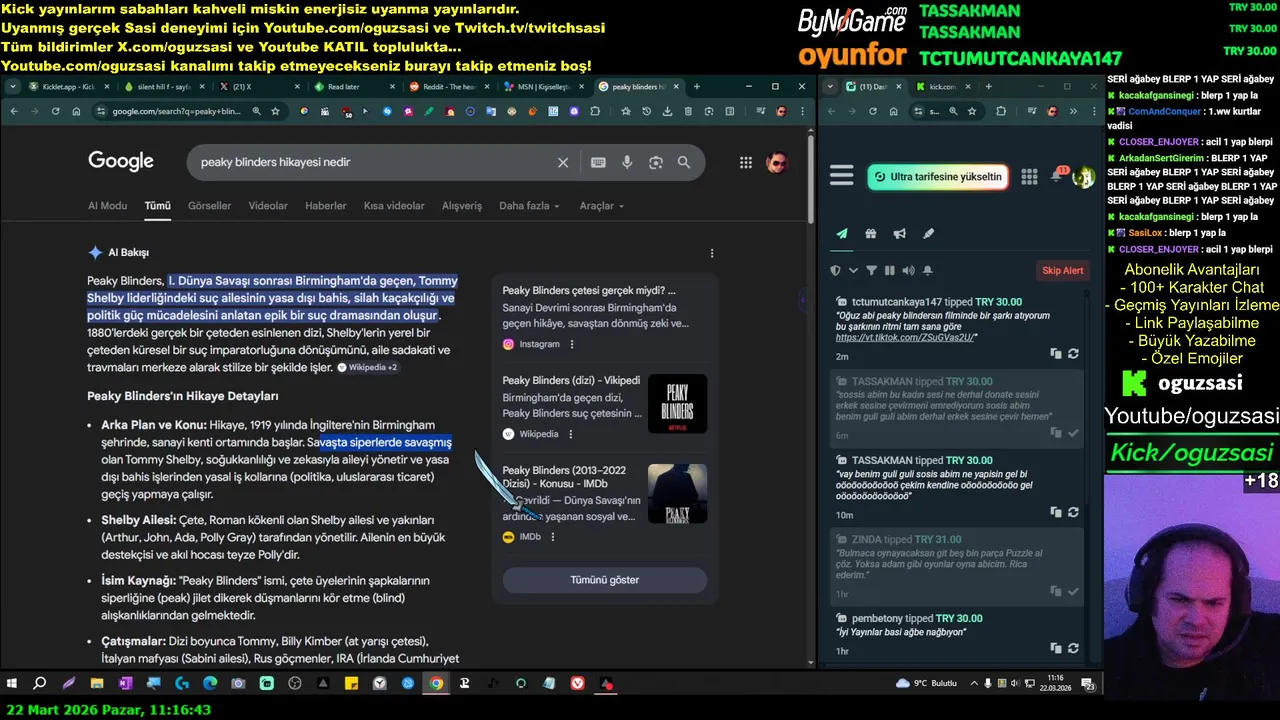Clear the Google search box text

coord(563,162)
